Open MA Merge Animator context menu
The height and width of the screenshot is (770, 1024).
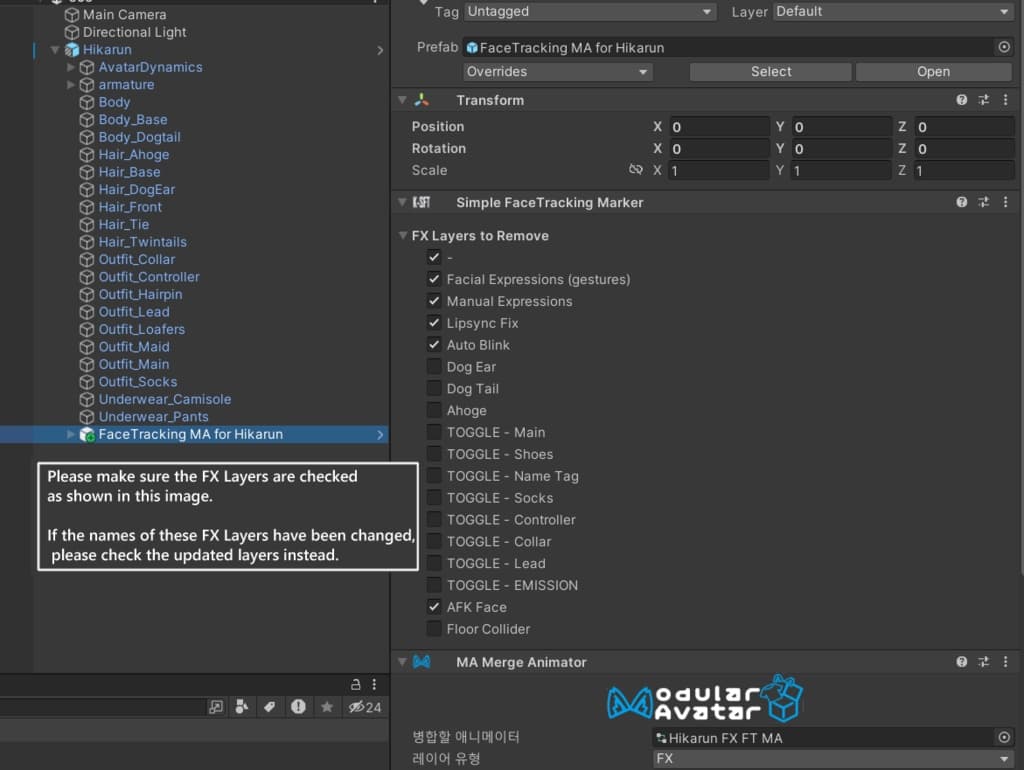(x=1004, y=662)
